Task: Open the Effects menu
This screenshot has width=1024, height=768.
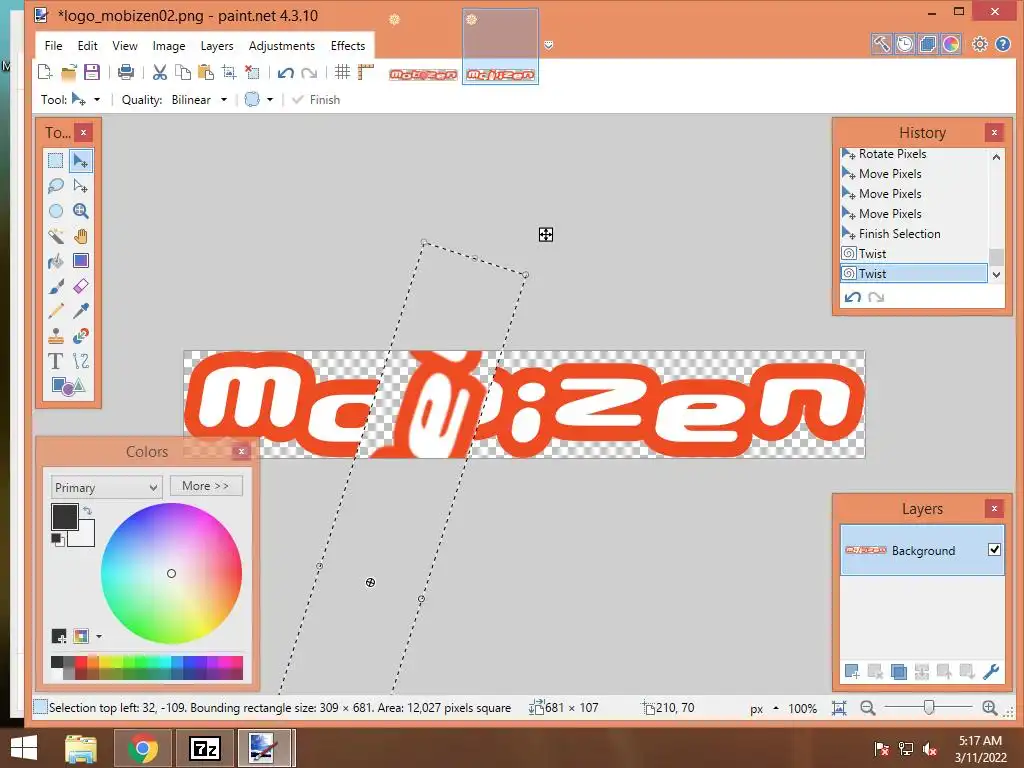Action: pyautogui.click(x=347, y=46)
